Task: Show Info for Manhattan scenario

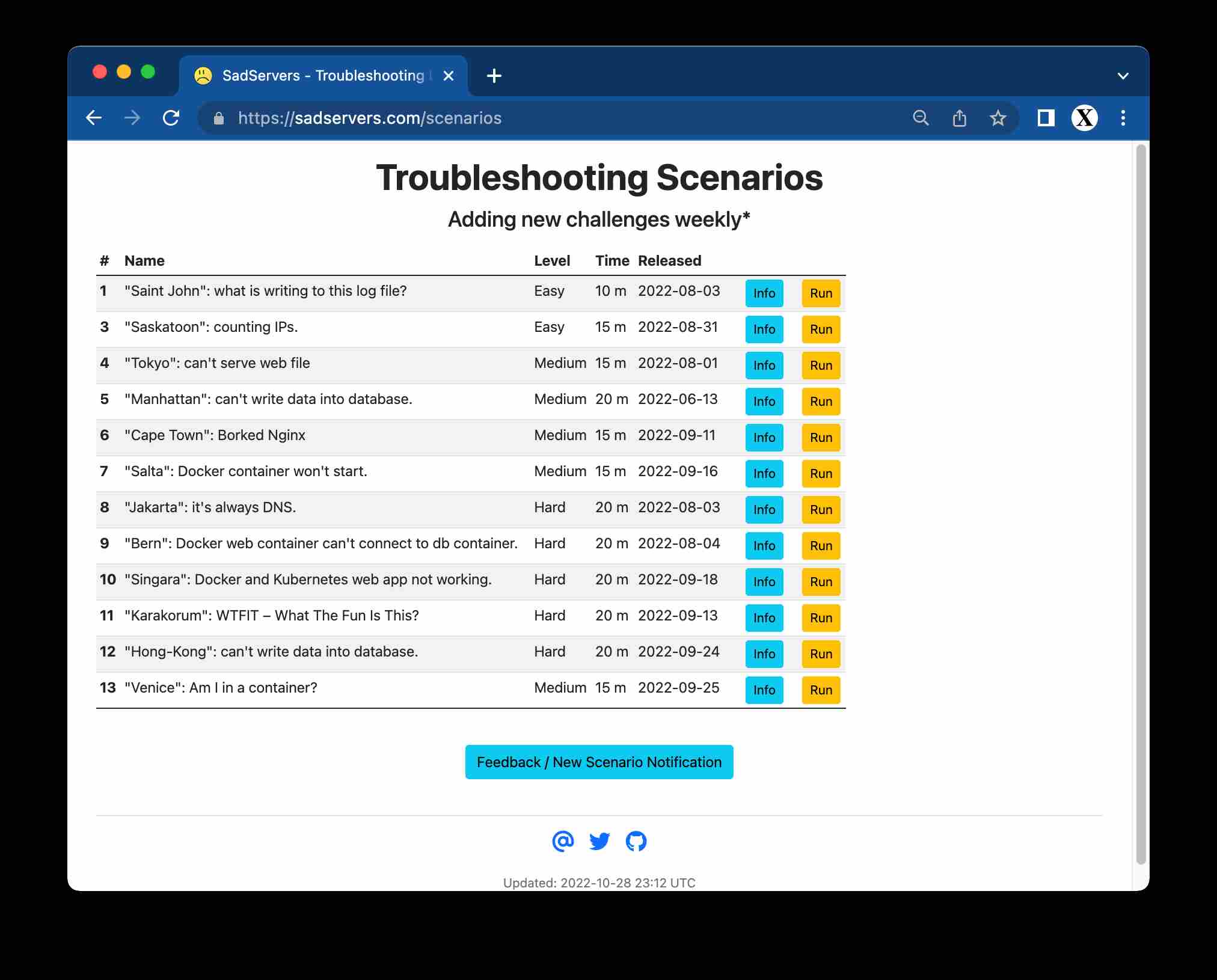Action: pyautogui.click(x=764, y=402)
